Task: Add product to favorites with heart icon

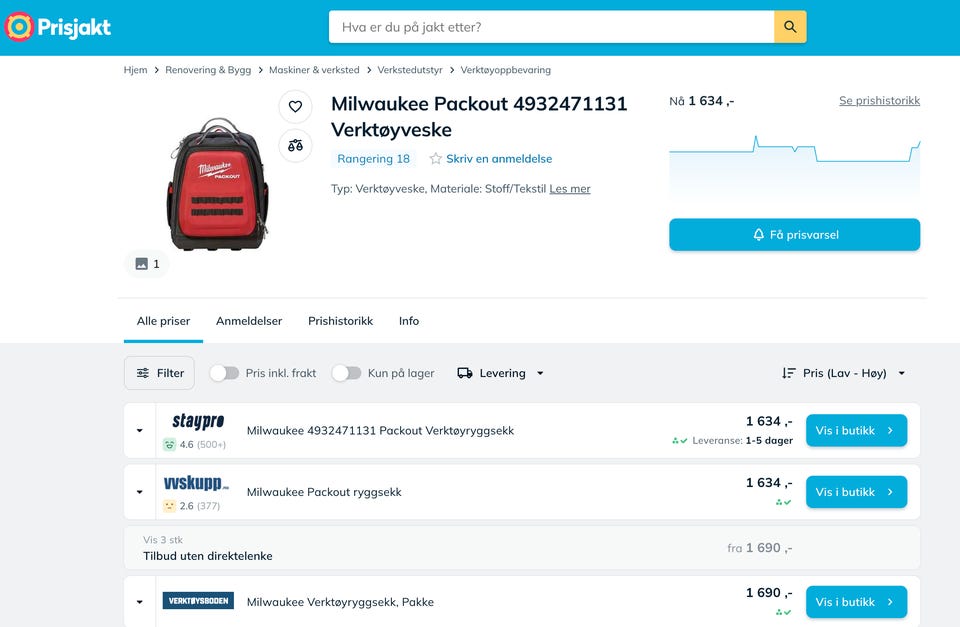Action: tap(295, 107)
